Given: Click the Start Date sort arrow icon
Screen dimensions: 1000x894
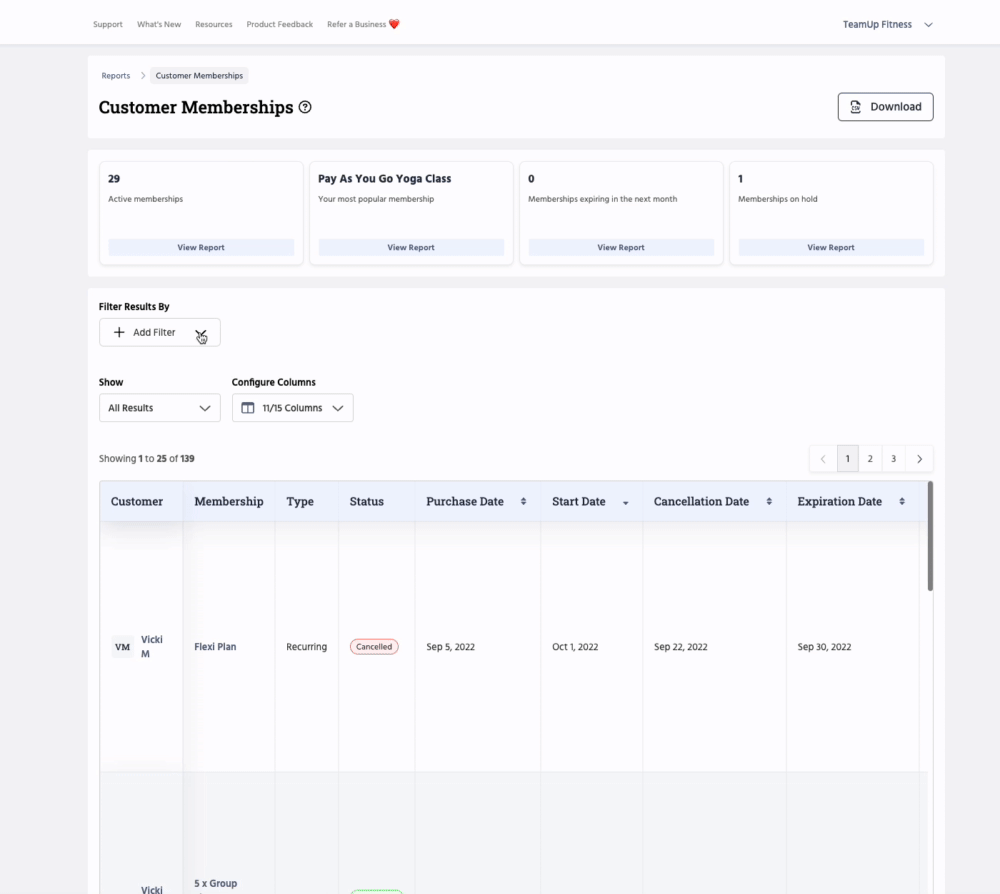Looking at the screenshot, I should 626,503.
